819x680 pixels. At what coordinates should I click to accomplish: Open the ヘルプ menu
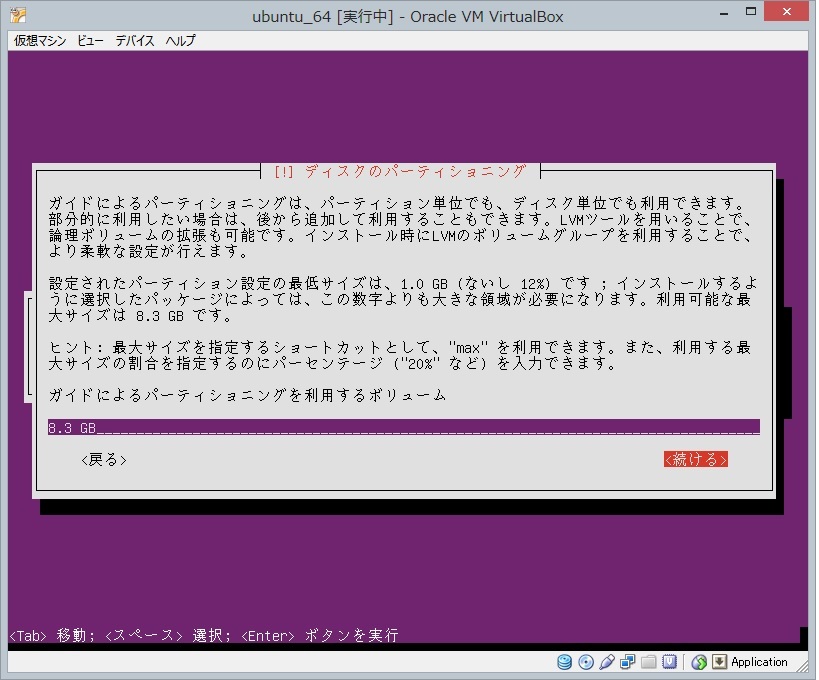[x=180, y=40]
